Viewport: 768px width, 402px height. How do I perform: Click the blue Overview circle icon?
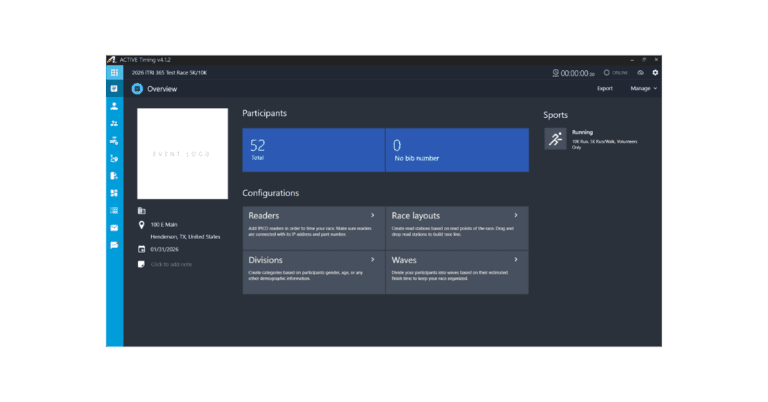[x=137, y=89]
